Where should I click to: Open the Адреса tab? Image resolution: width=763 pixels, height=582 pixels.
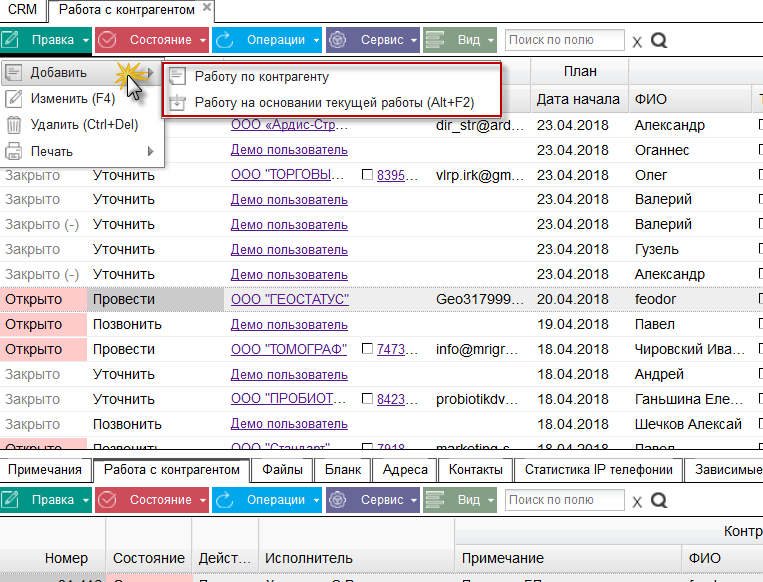[x=405, y=470]
